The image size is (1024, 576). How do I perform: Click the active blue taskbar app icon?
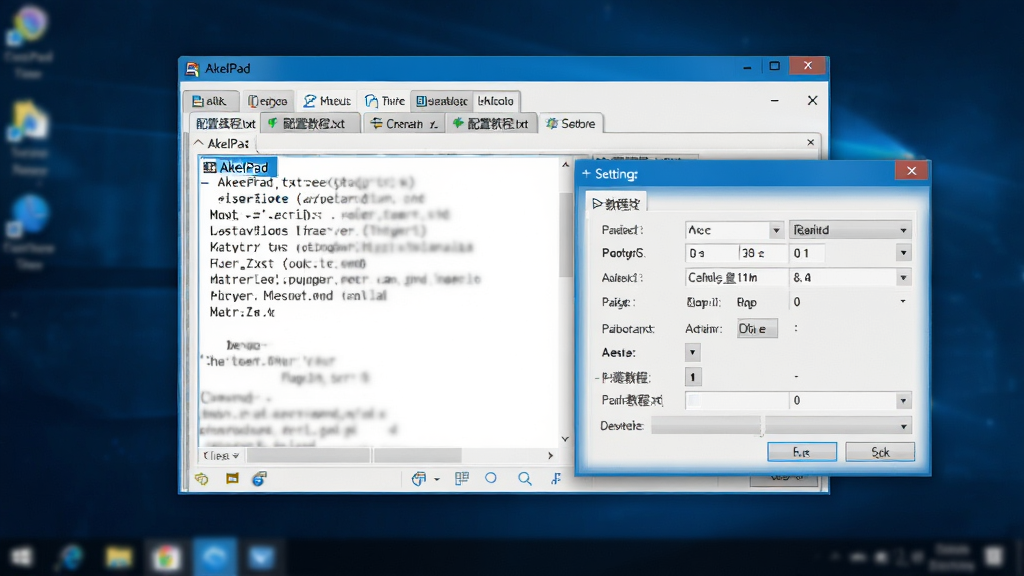pyautogui.click(x=214, y=557)
